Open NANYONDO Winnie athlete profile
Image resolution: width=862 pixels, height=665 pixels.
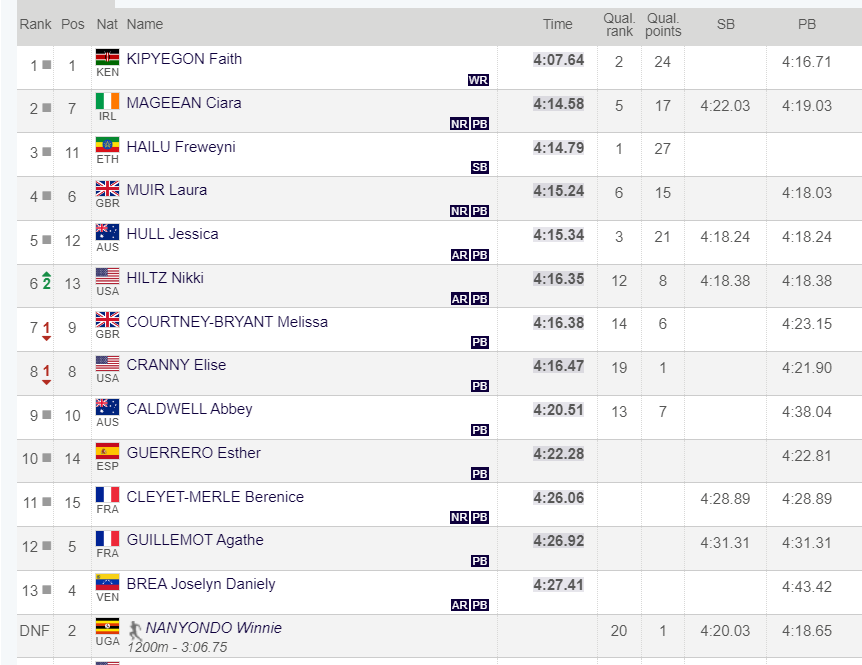[x=213, y=628]
